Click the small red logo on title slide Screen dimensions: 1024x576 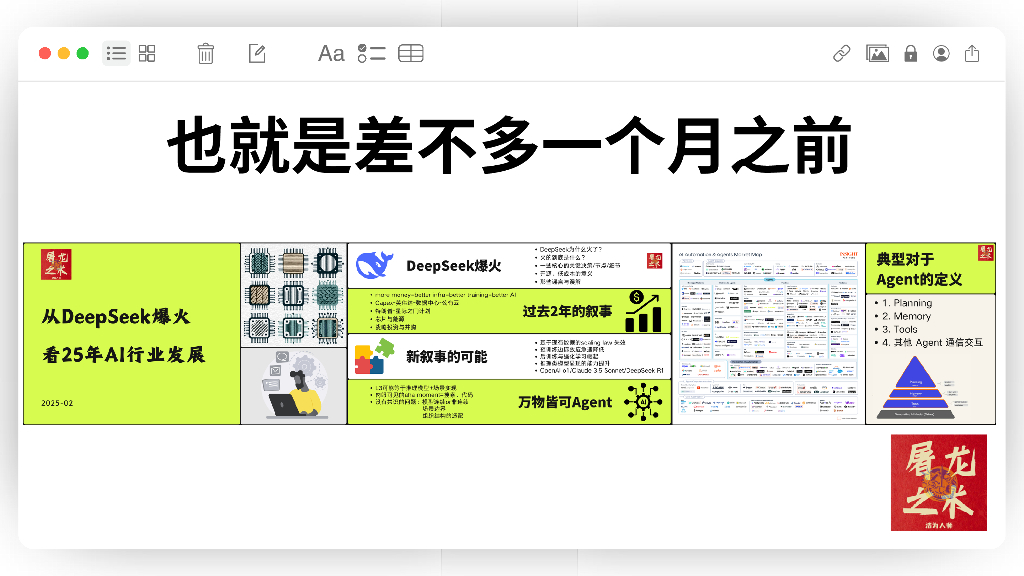(x=56, y=264)
